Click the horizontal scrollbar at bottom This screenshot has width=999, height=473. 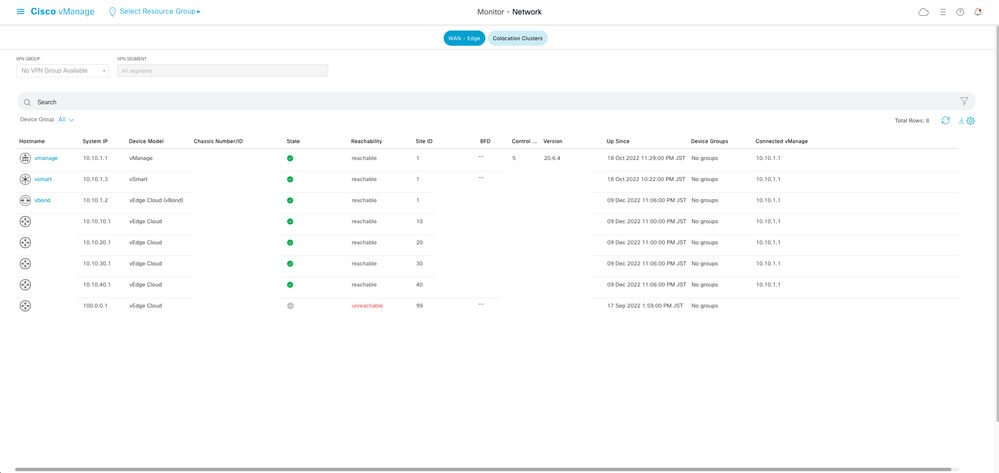click(482, 470)
